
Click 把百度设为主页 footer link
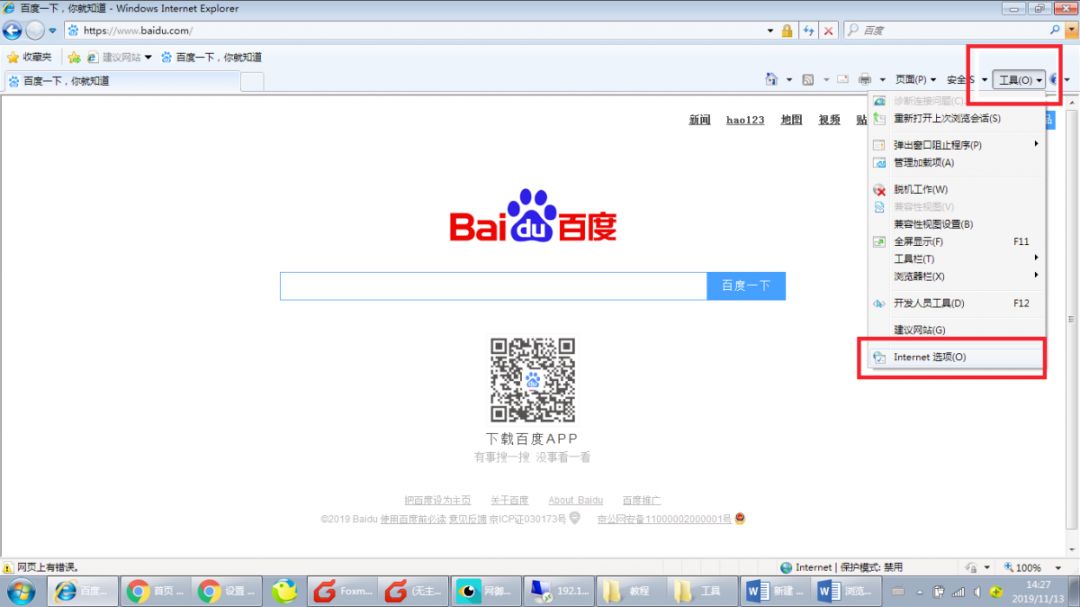click(x=437, y=500)
